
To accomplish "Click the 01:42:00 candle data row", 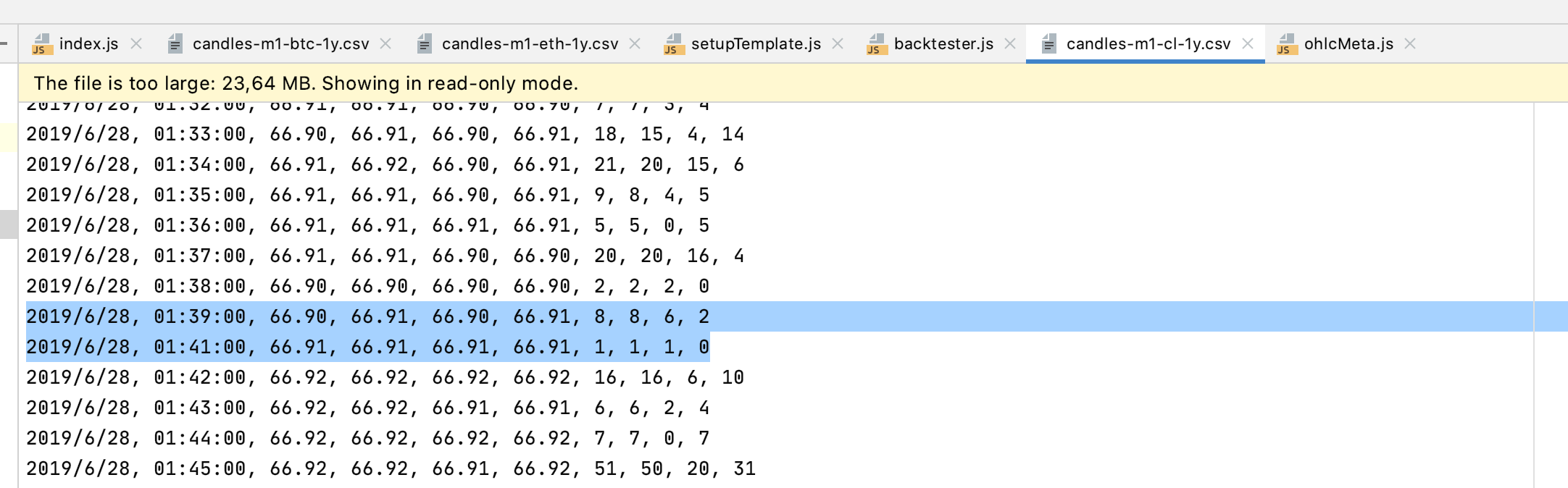I will pyautogui.click(x=385, y=377).
